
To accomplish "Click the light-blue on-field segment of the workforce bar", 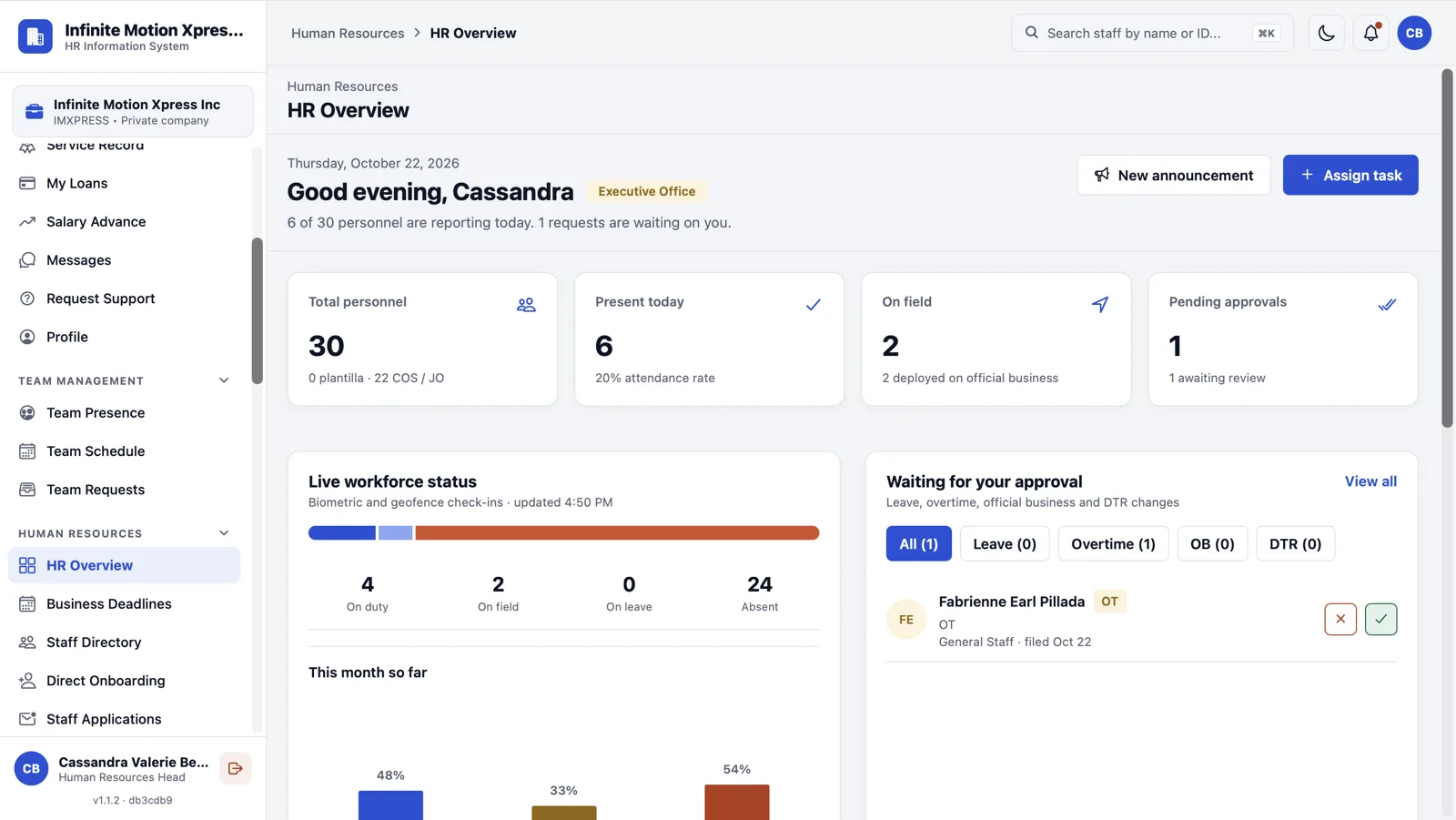I will (396, 533).
